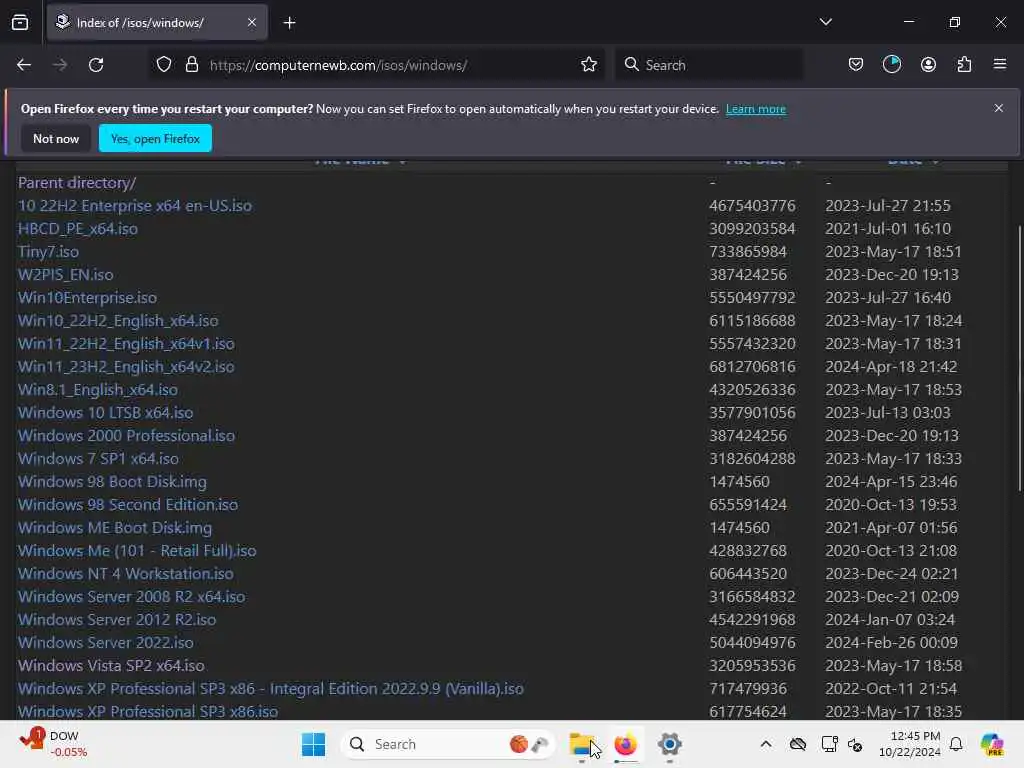
Task: Show hidden system tray icons
Action: pyautogui.click(x=766, y=744)
